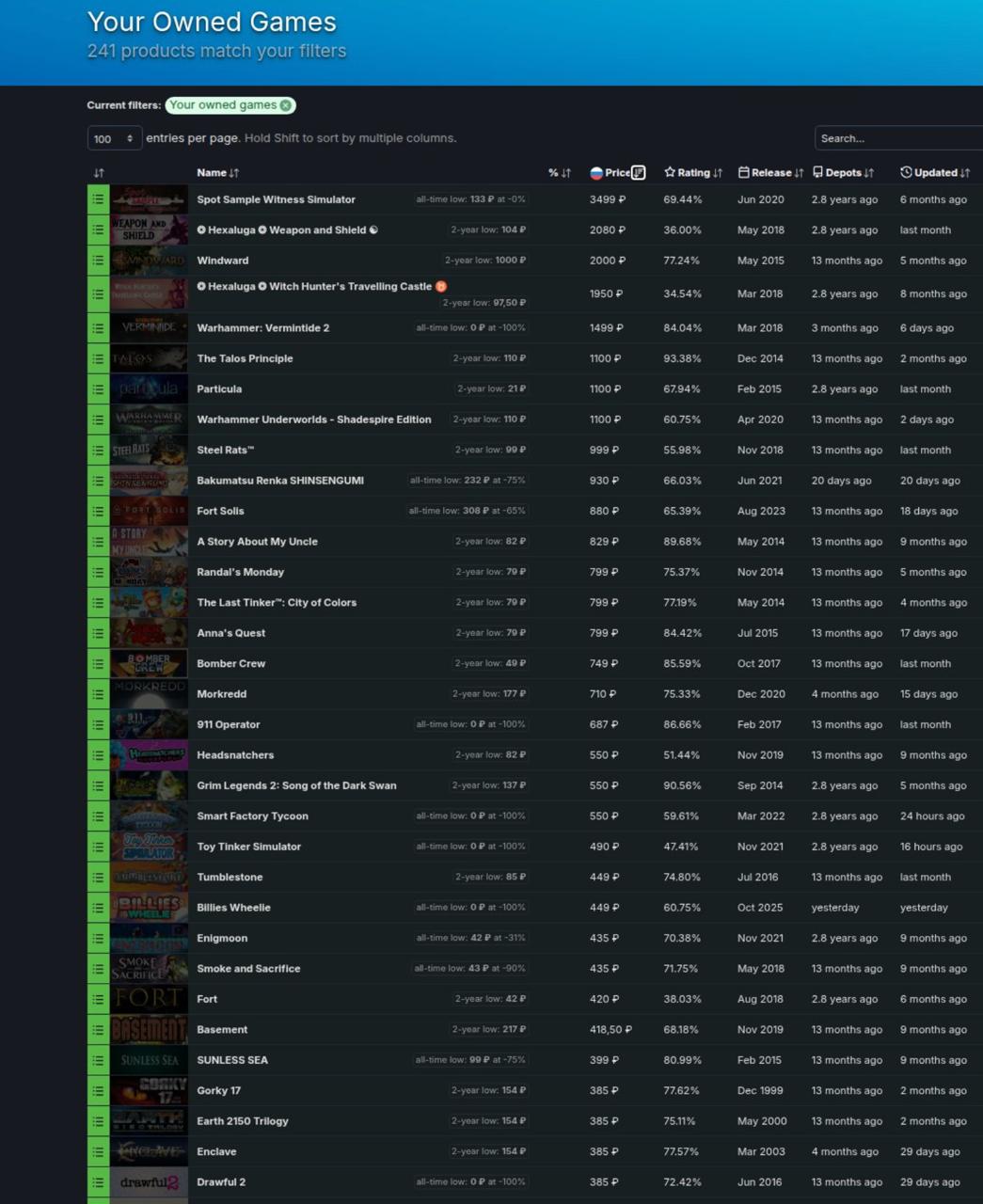Click the Basement game thumbnail

click(149, 1030)
